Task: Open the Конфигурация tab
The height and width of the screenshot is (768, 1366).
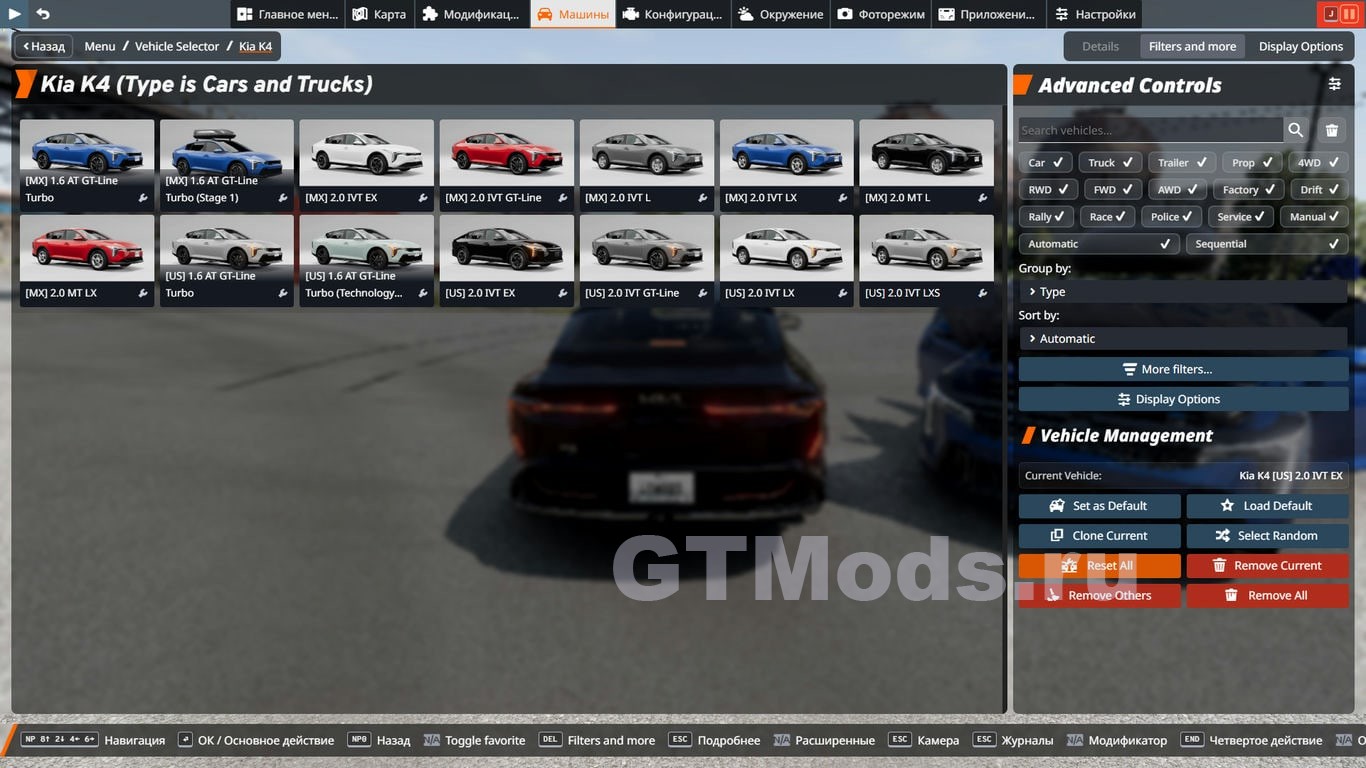Action: click(671, 14)
